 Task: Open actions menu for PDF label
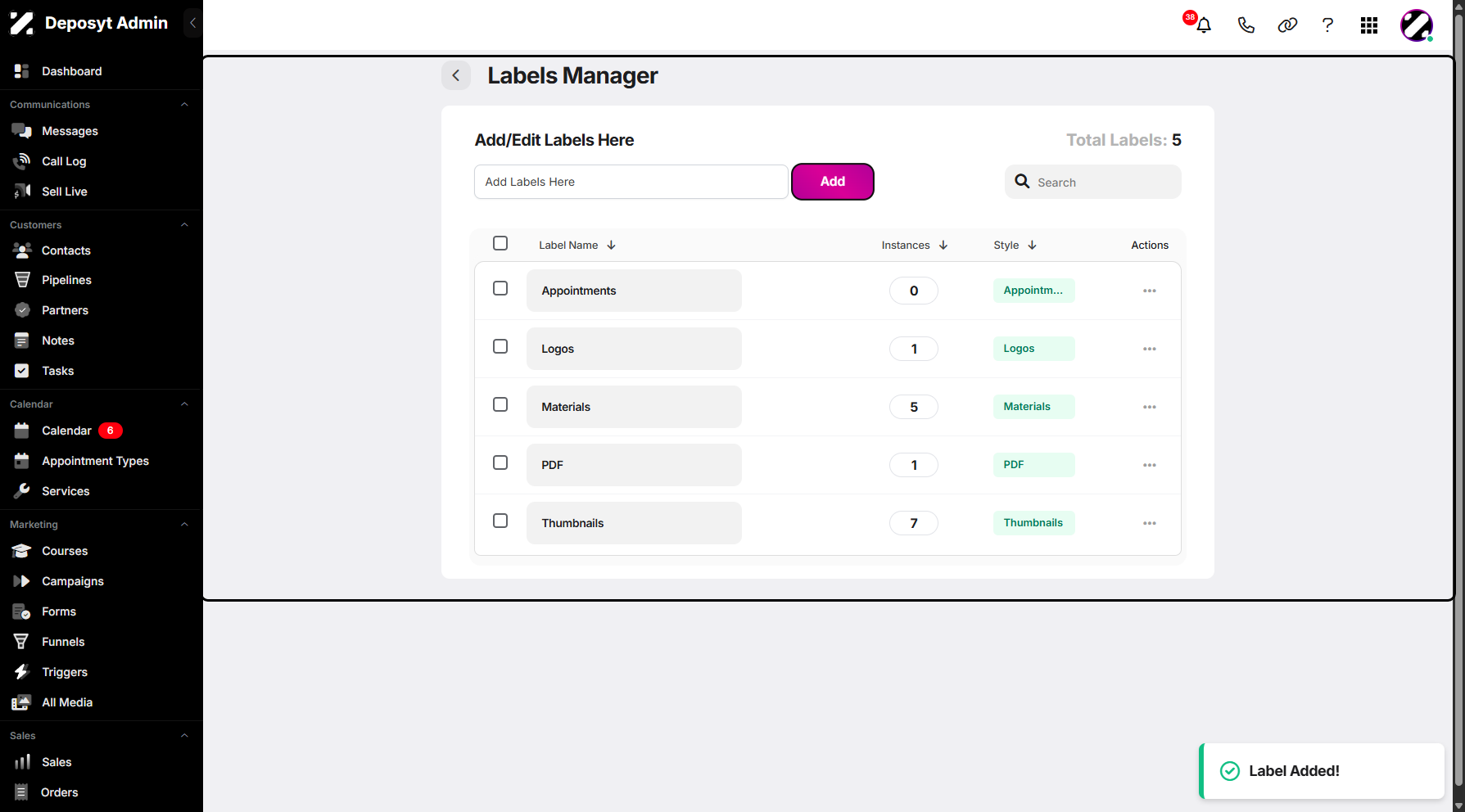1150,465
